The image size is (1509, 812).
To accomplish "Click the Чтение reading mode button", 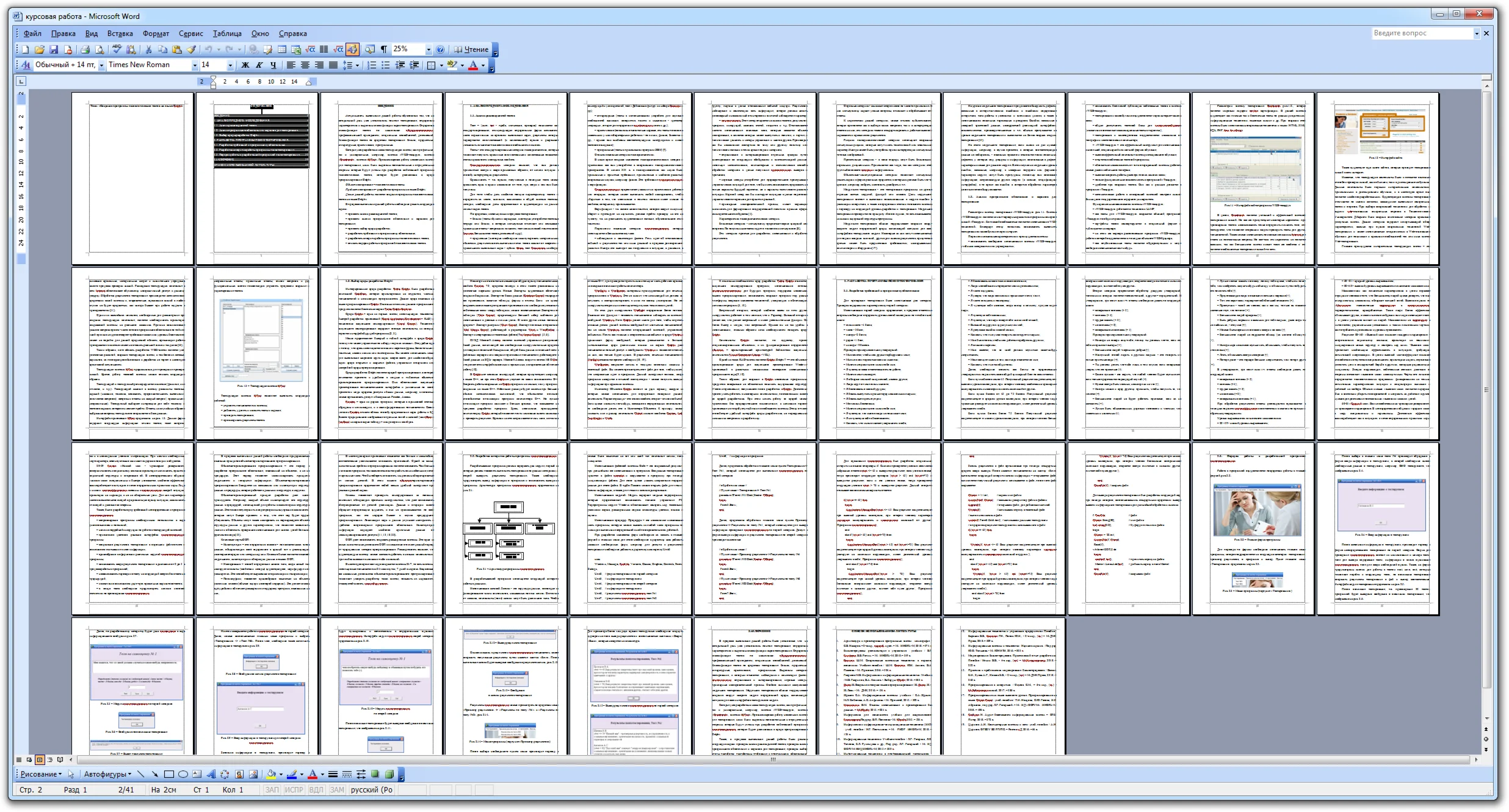I will point(471,49).
